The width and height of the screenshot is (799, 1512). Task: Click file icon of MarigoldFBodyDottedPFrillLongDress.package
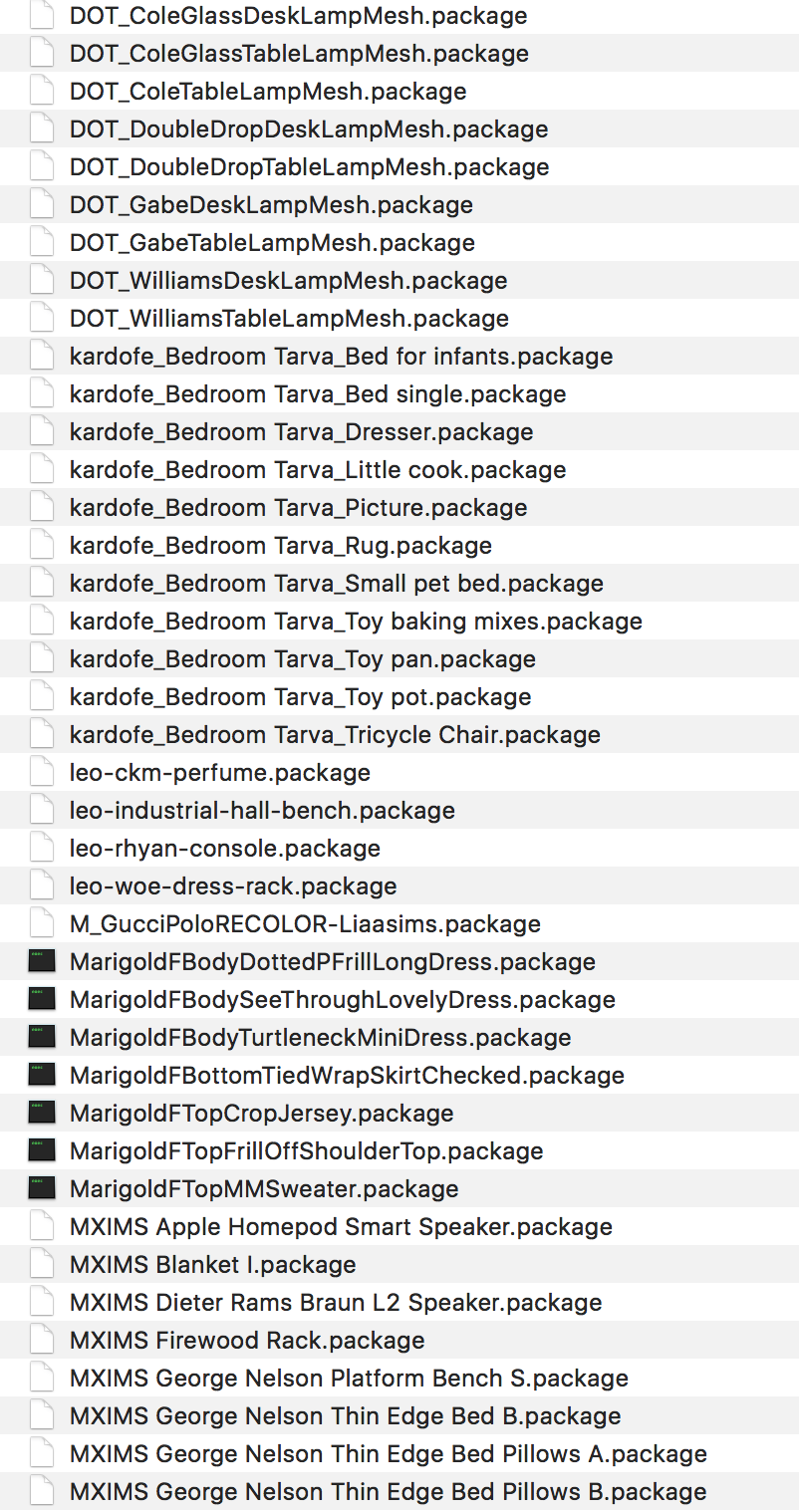[x=42, y=961]
